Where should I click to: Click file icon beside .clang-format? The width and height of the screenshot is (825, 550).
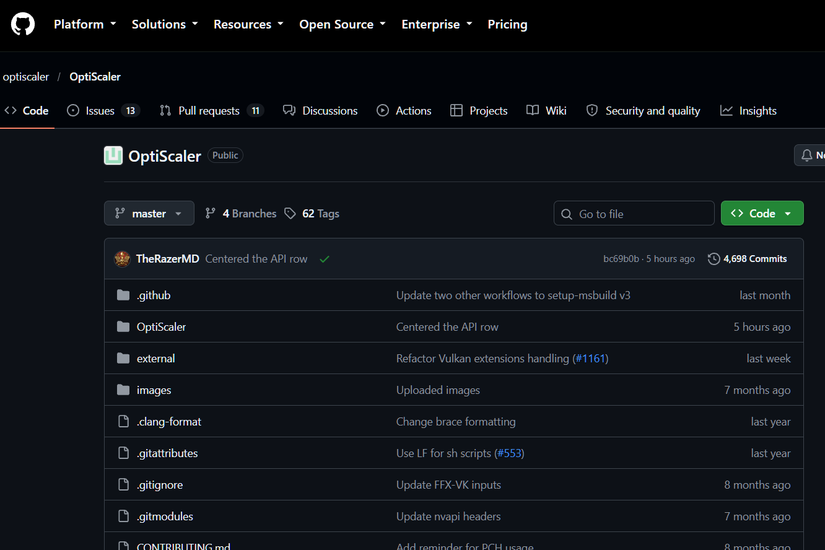(123, 422)
